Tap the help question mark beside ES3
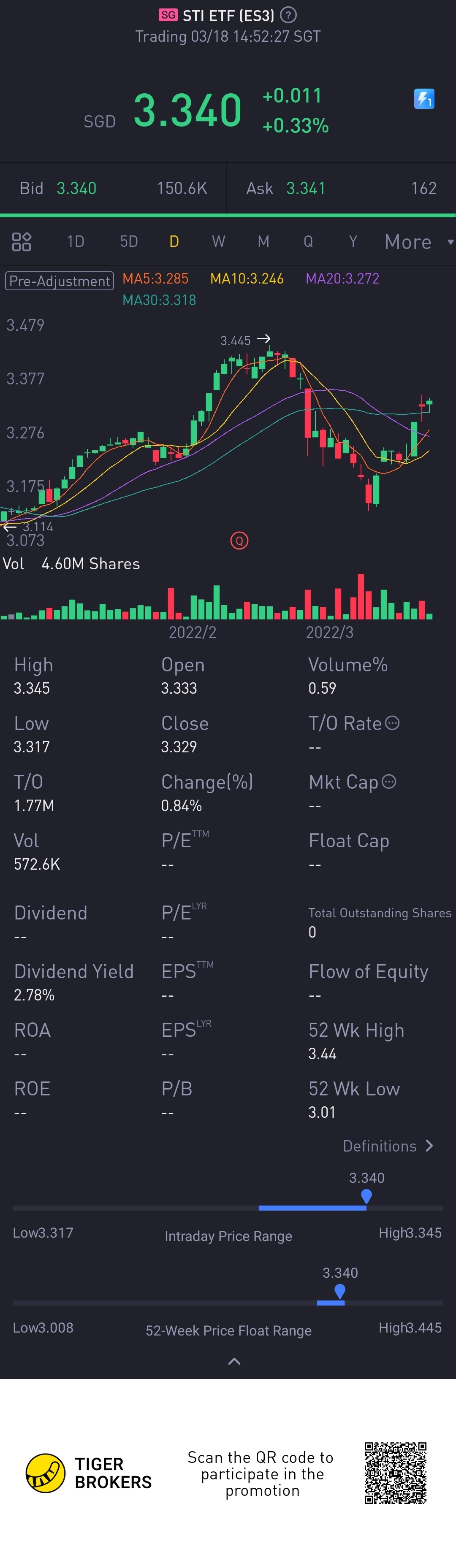The width and height of the screenshot is (456, 1568). (288, 15)
